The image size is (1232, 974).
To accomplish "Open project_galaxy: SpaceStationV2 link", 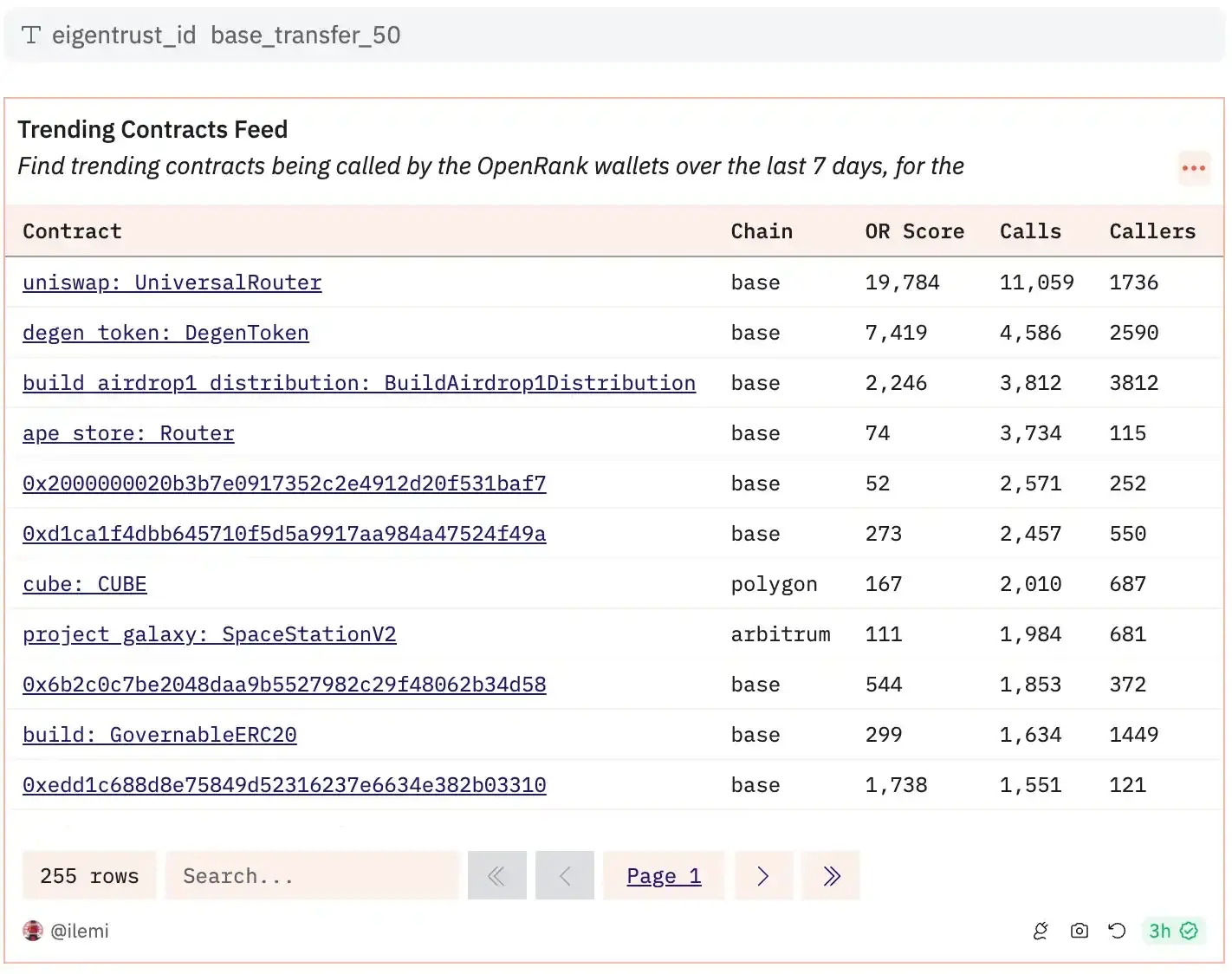I will coord(210,634).
